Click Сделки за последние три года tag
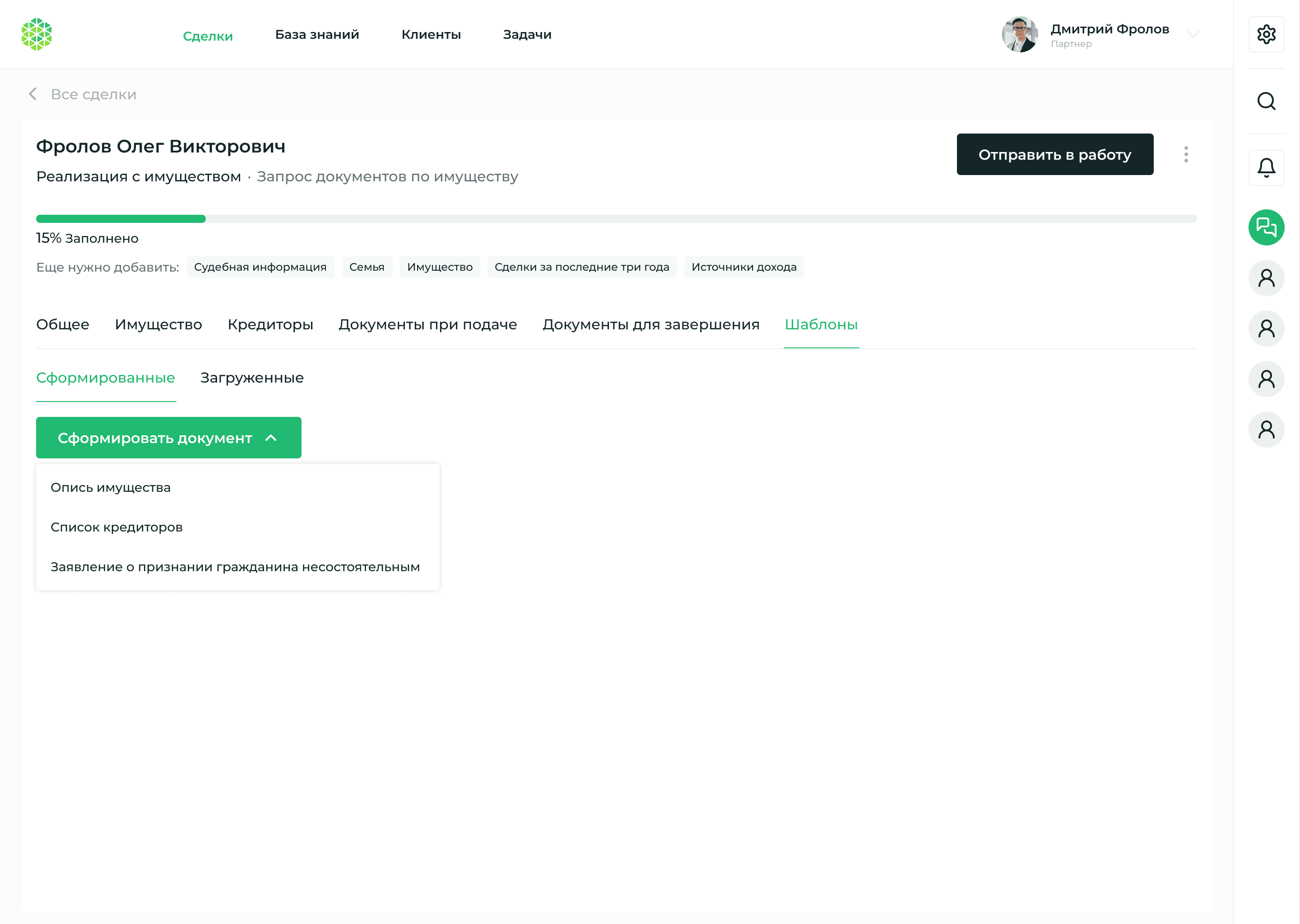1300x924 pixels. (x=582, y=267)
